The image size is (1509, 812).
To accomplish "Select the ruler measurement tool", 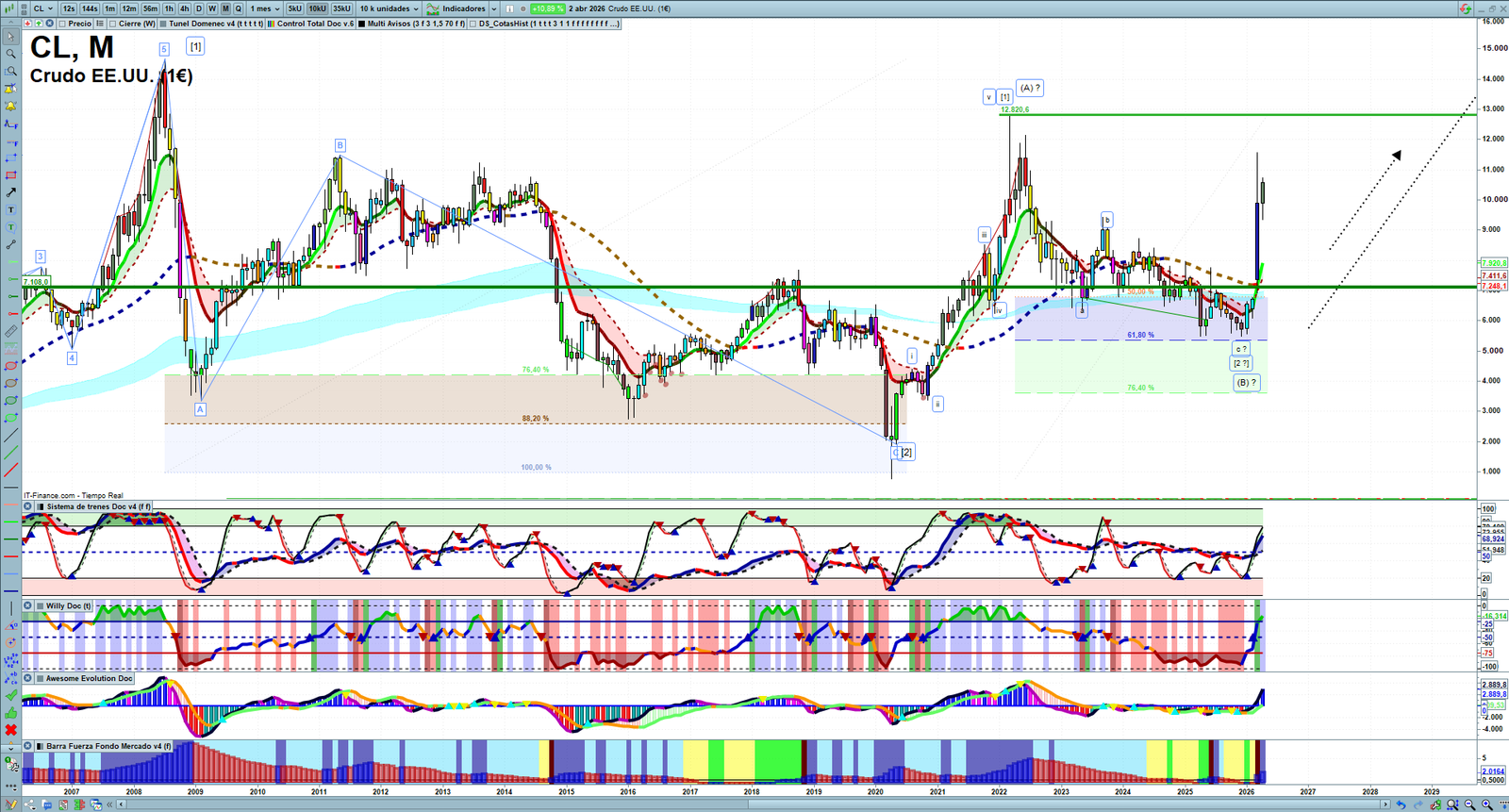I will click(x=10, y=331).
